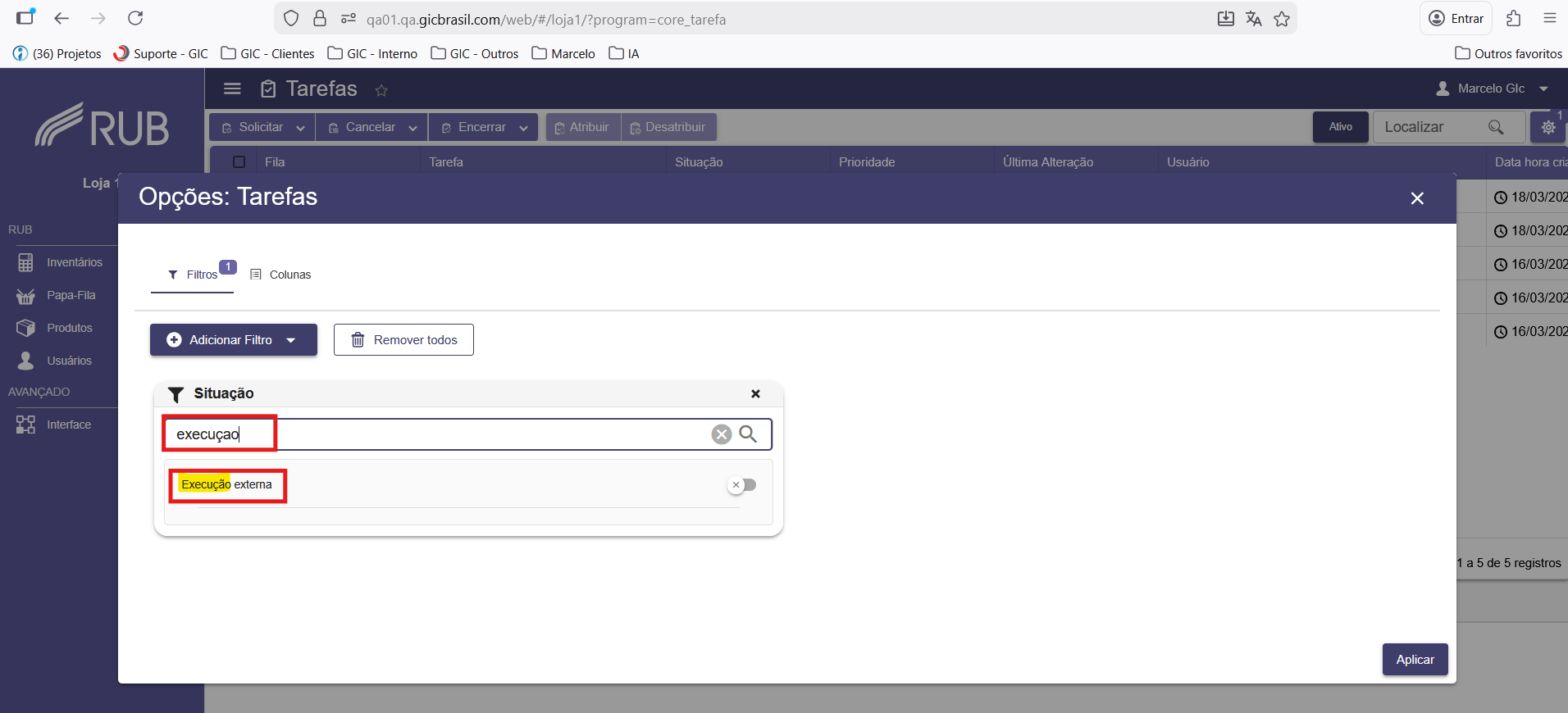Screen dimensions: 1568x713
Task: Open the Suporte - GIC bookmark
Action: 161,53
